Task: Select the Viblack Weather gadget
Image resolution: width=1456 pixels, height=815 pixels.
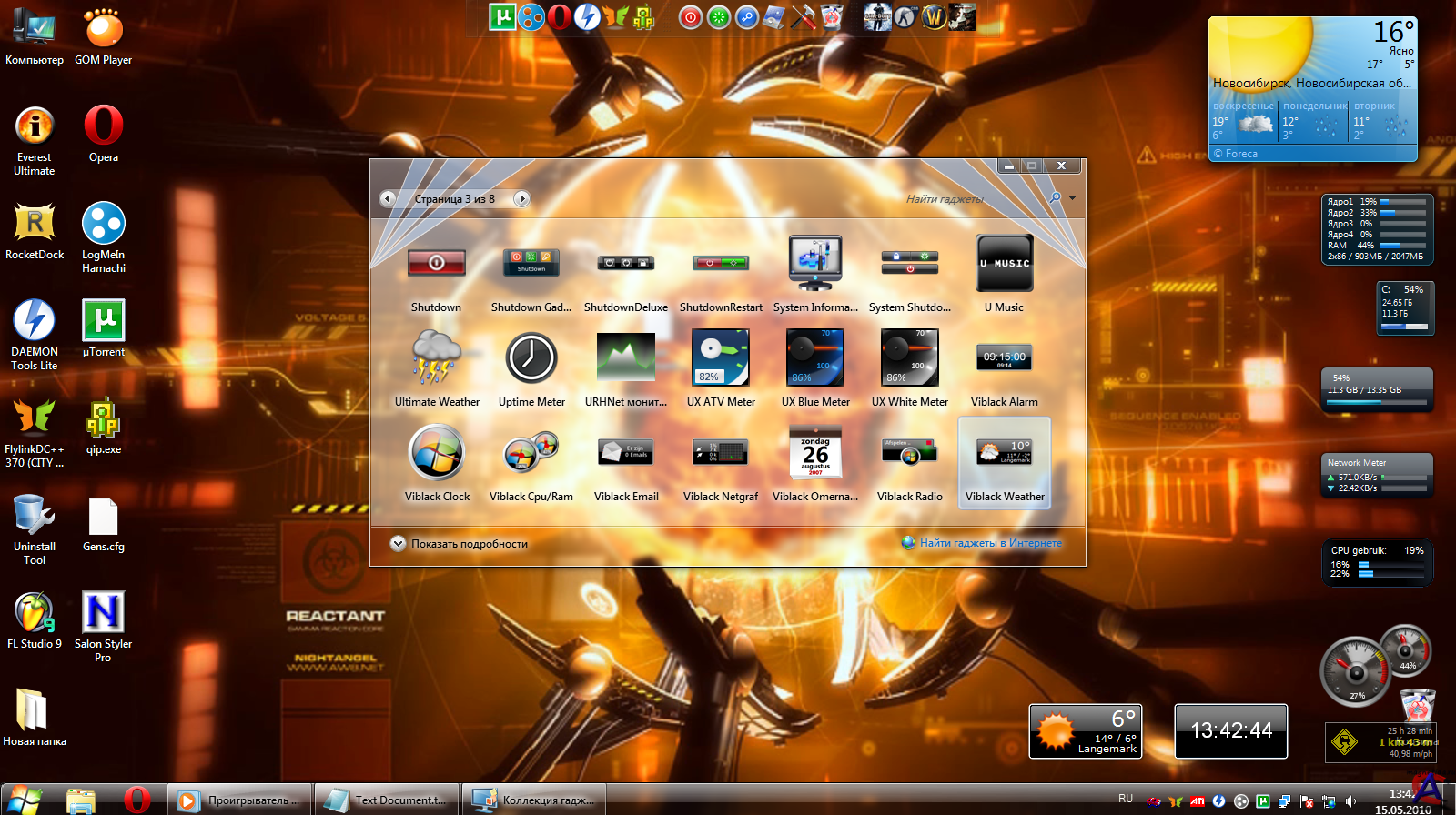Action: click(1004, 462)
